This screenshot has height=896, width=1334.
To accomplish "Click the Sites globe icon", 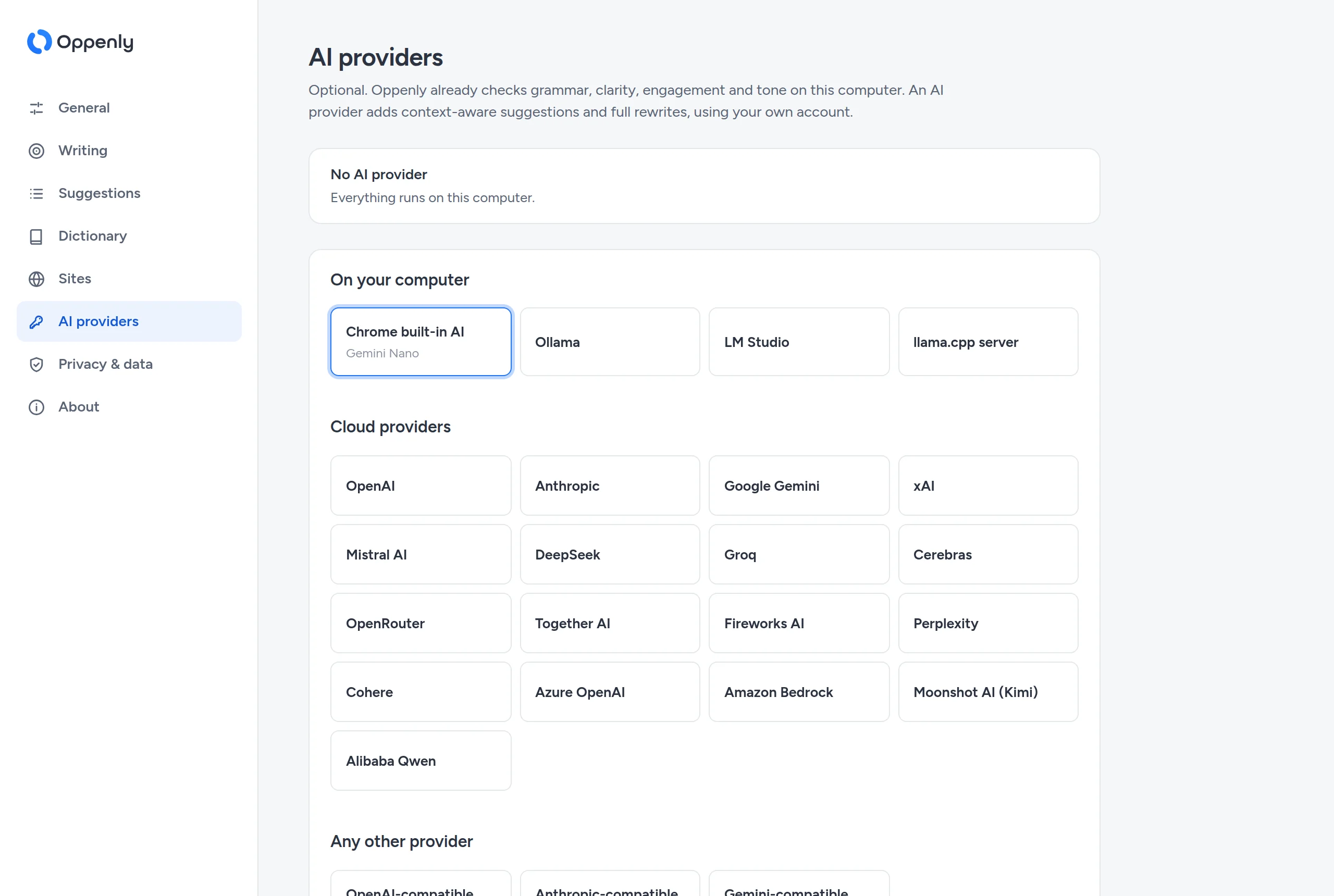I will 36,279.
